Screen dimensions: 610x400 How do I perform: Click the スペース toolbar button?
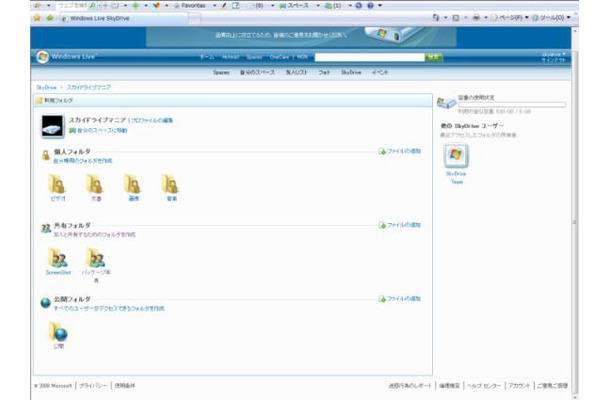[x=294, y=5]
